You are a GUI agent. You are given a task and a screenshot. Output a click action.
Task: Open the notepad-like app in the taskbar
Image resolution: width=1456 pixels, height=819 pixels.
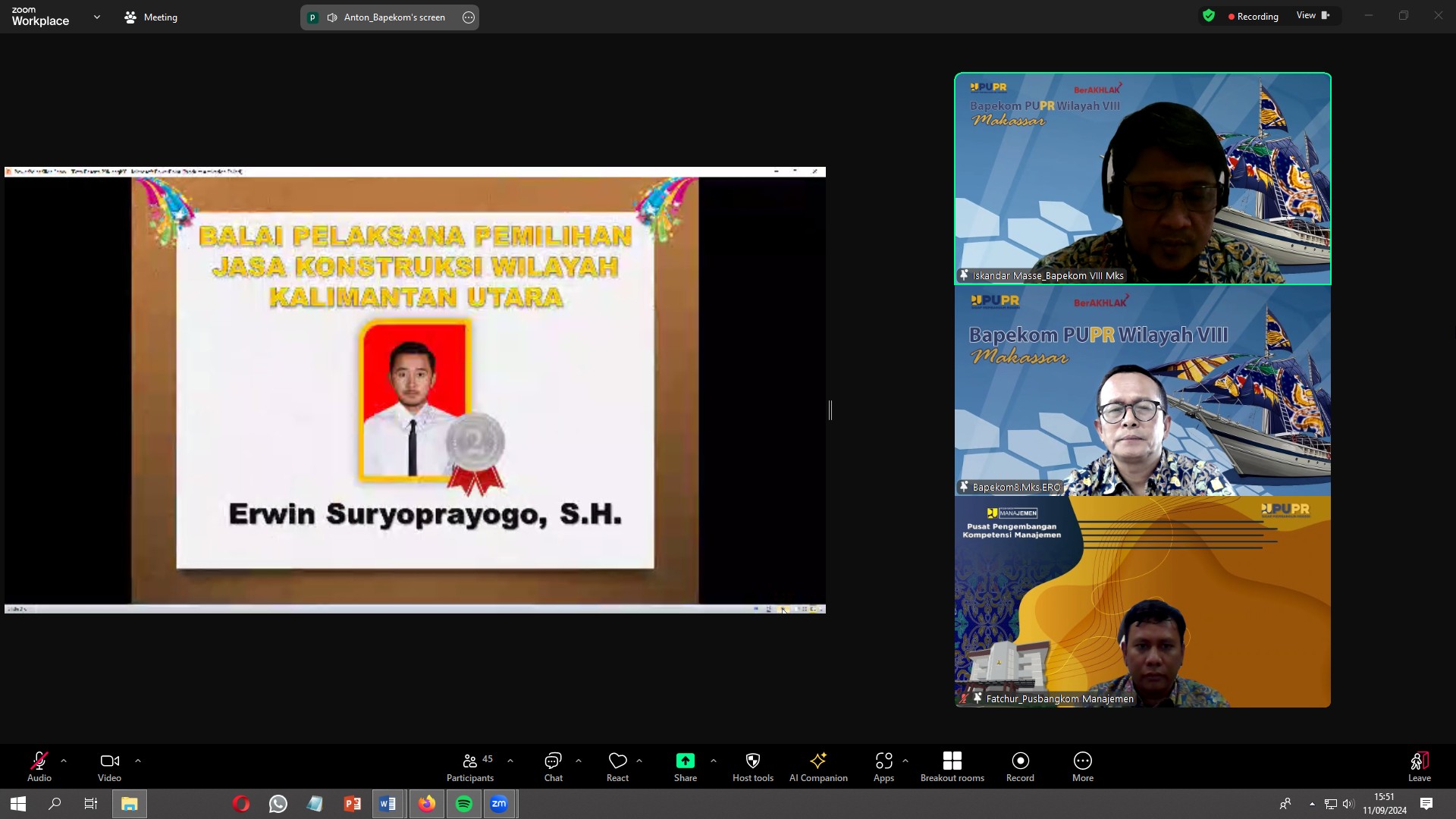[315, 804]
